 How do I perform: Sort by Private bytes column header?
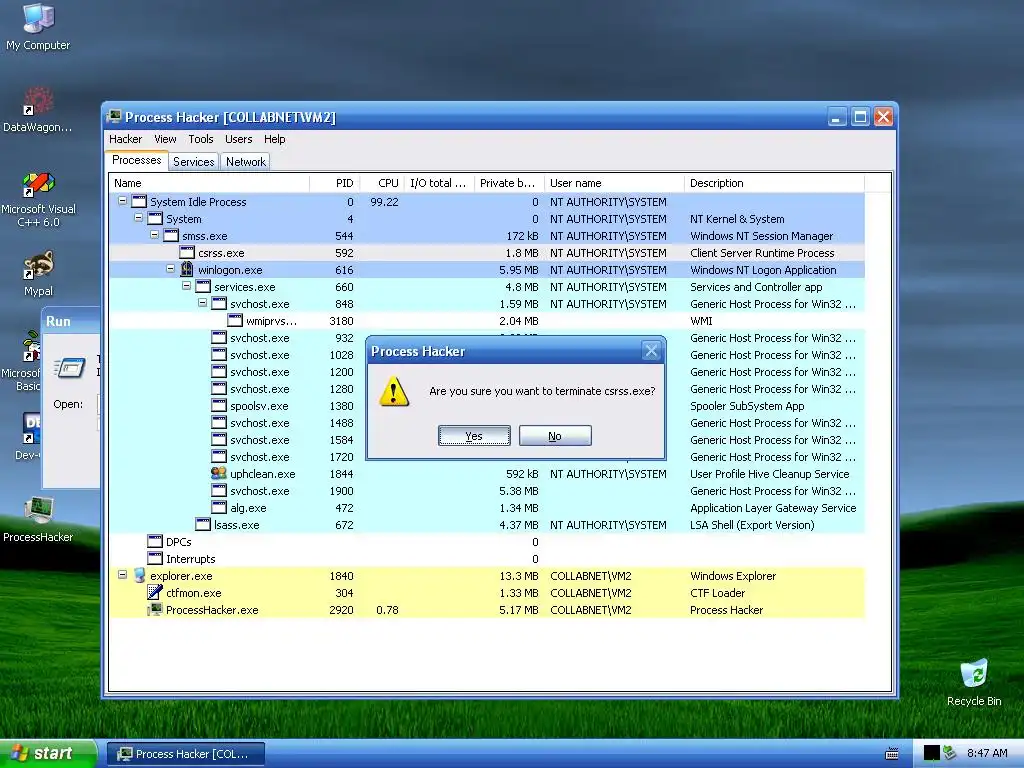pyautogui.click(x=509, y=183)
